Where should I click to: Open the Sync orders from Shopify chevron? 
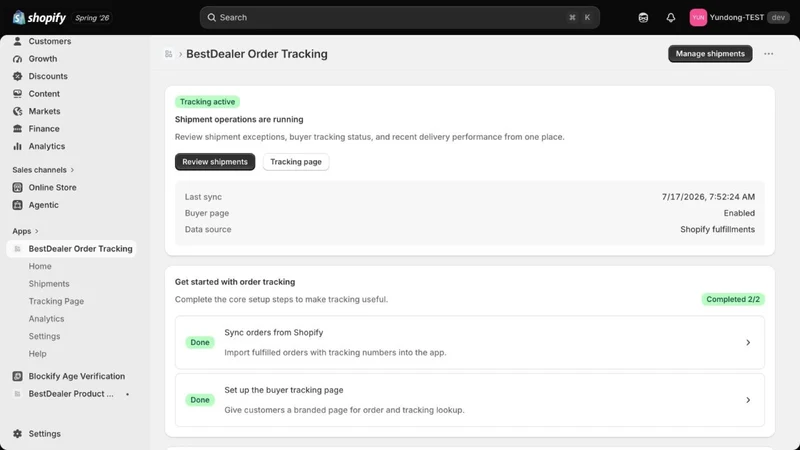[748, 342]
